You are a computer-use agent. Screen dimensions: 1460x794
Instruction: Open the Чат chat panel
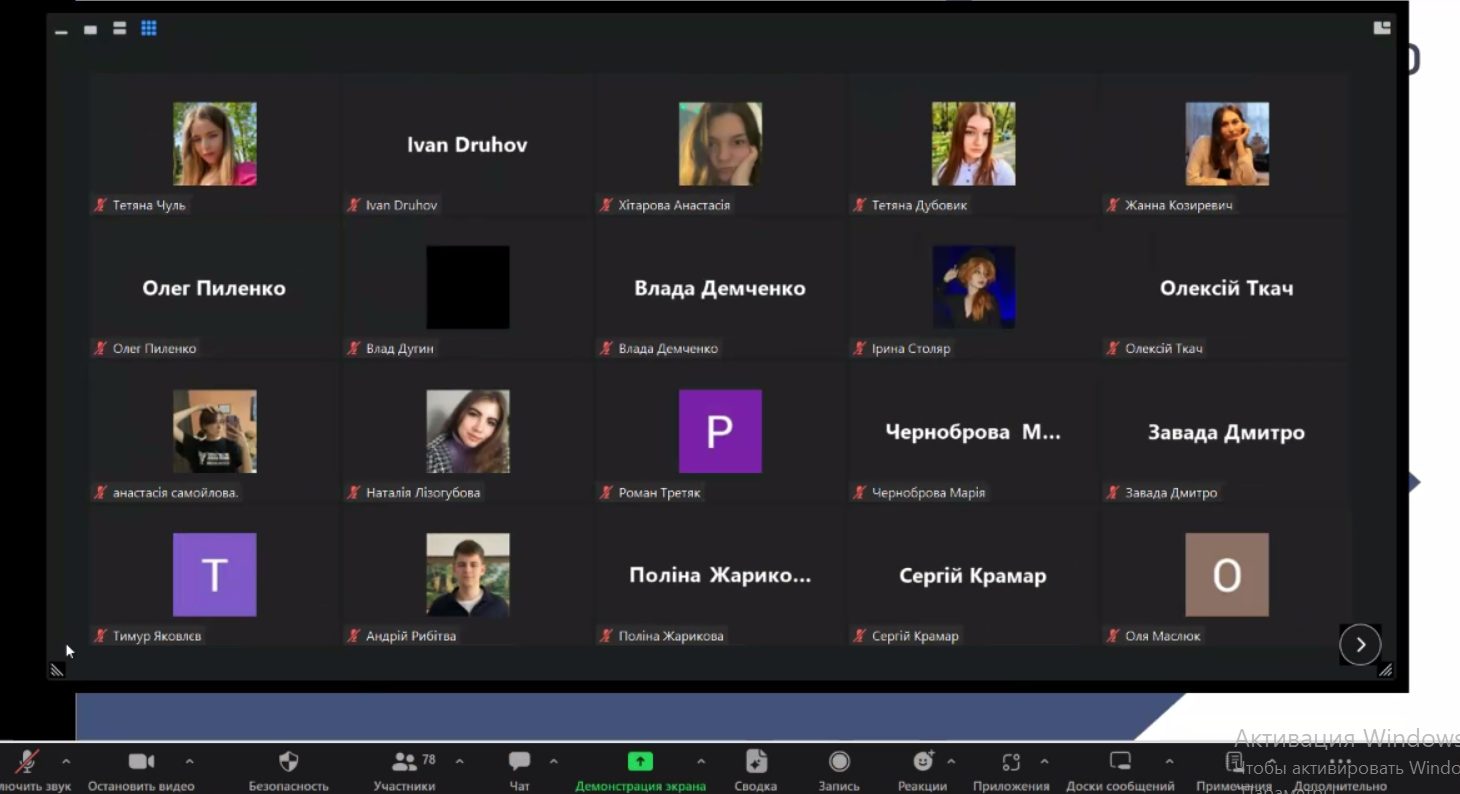point(519,762)
